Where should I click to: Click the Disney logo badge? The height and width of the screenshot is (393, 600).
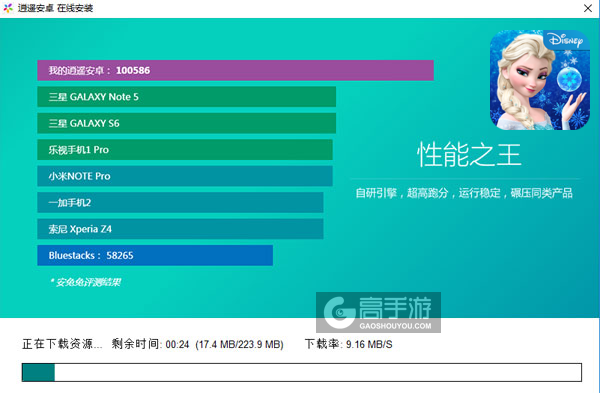click(566, 40)
